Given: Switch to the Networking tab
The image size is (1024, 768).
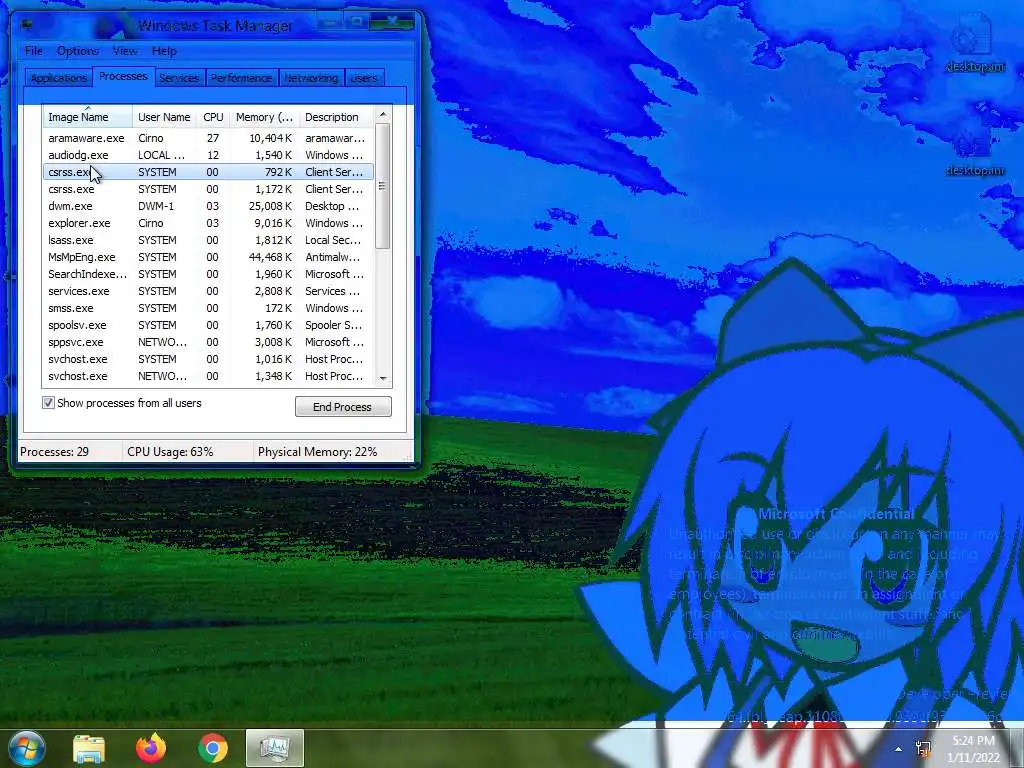Looking at the screenshot, I should [x=311, y=78].
